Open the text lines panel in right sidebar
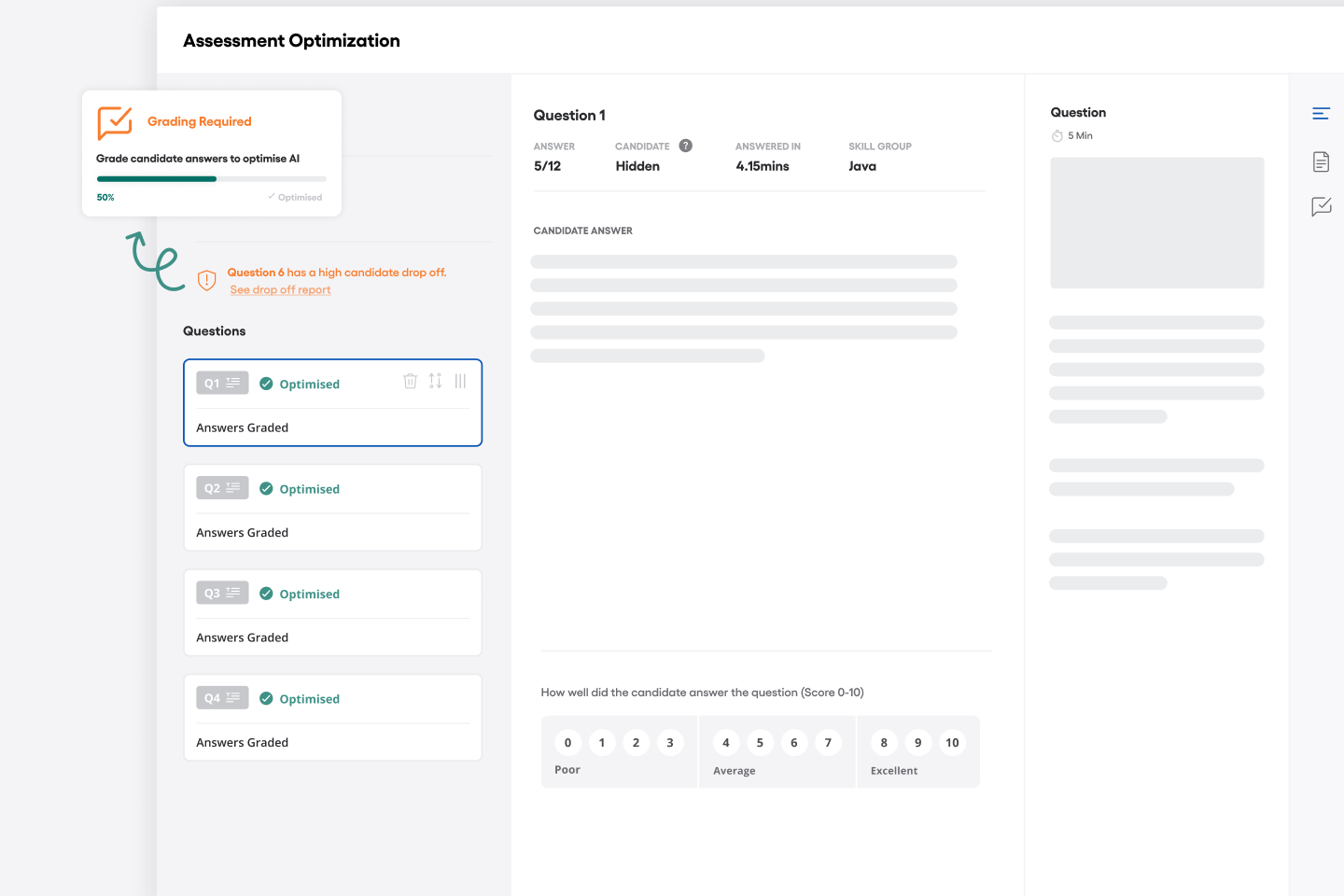 point(1321,114)
